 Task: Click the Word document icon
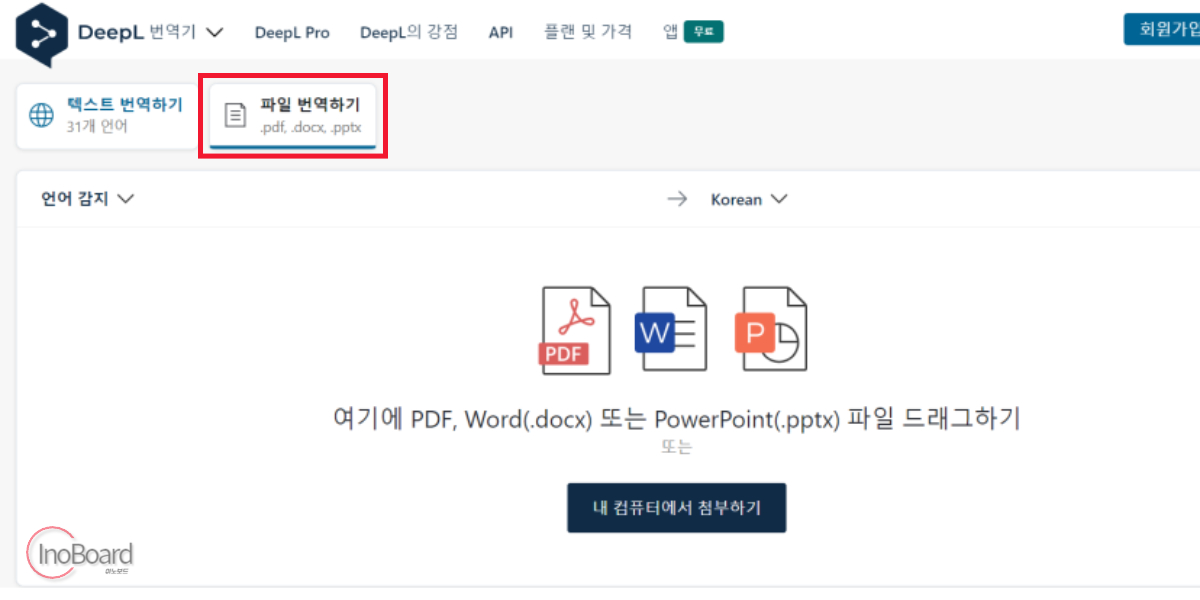tap(672, 330)
